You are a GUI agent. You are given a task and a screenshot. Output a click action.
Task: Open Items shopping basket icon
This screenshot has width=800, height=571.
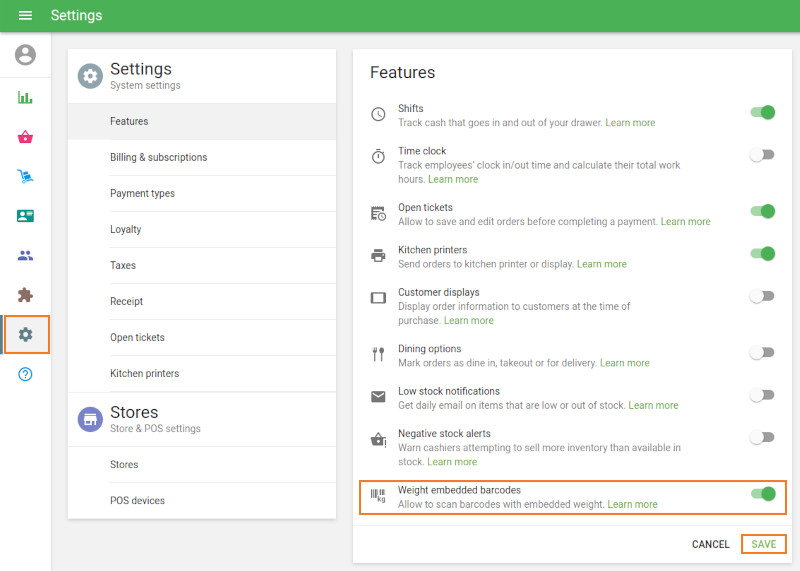coord(25,137)
